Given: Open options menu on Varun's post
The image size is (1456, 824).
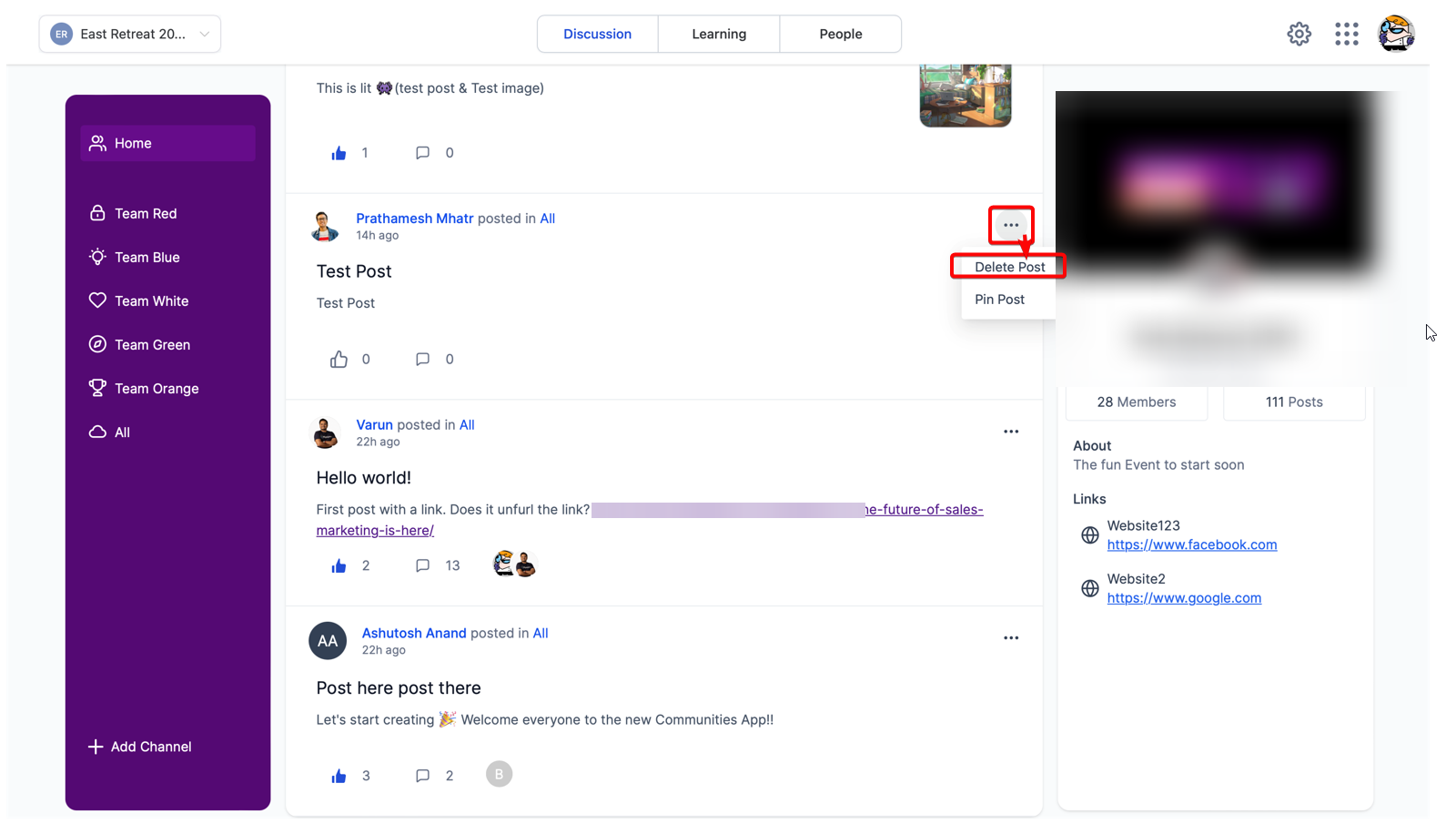Looking at the screenshot, I should point(1011,432).
